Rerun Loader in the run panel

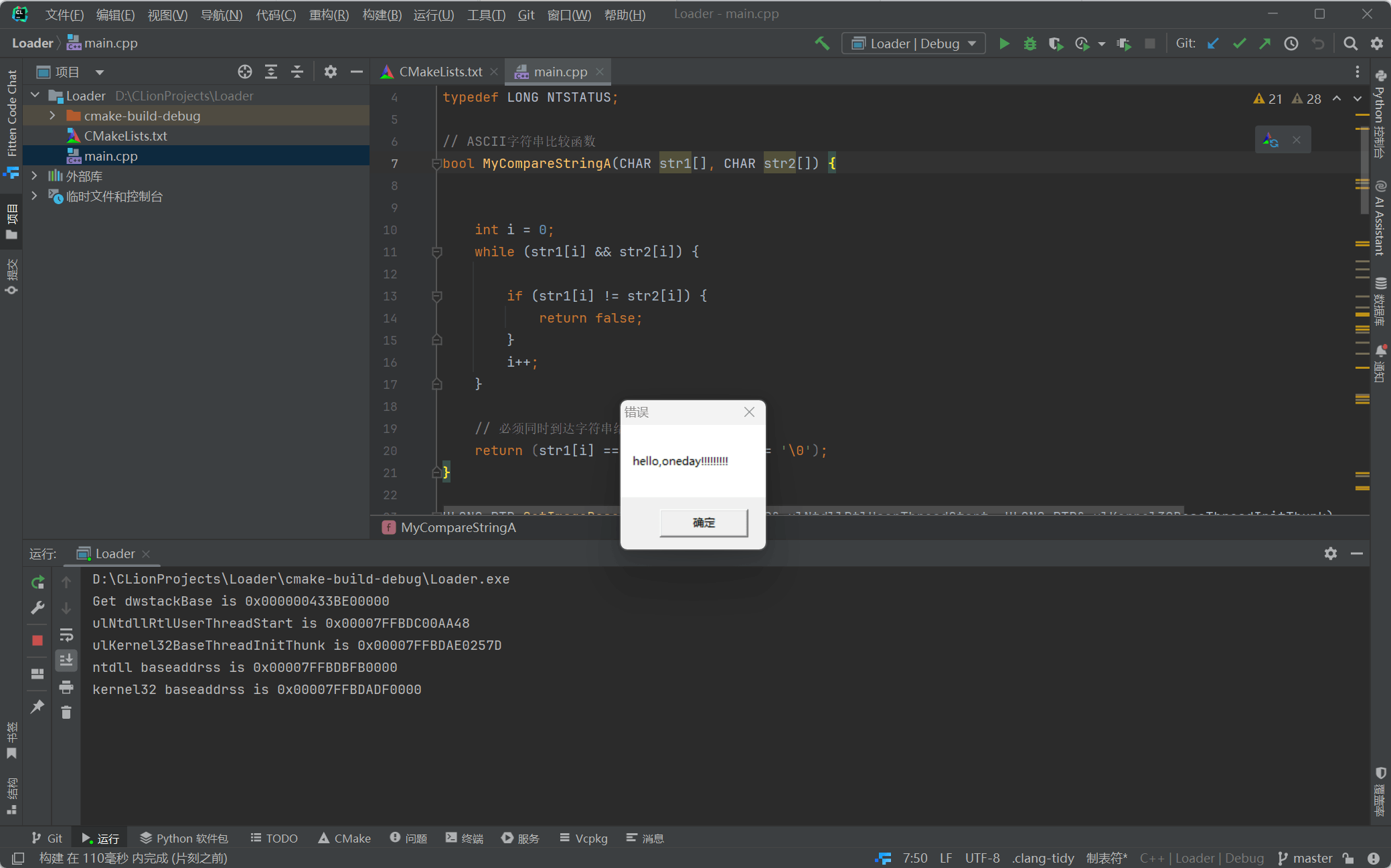point(37,582)
